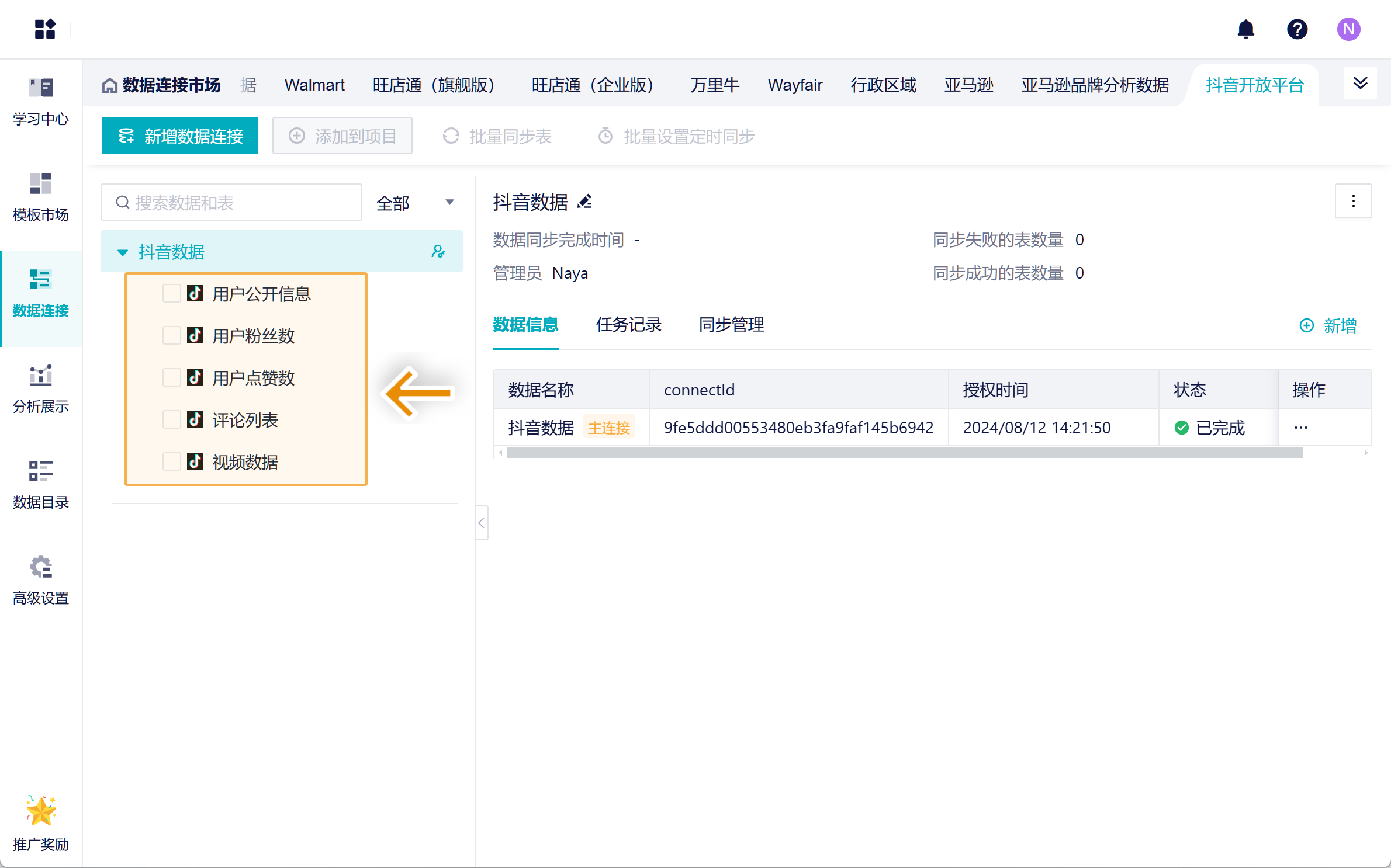Switch to the 同步管理 tab
This screenshot has height=868, width=1391.
[731, 325]
